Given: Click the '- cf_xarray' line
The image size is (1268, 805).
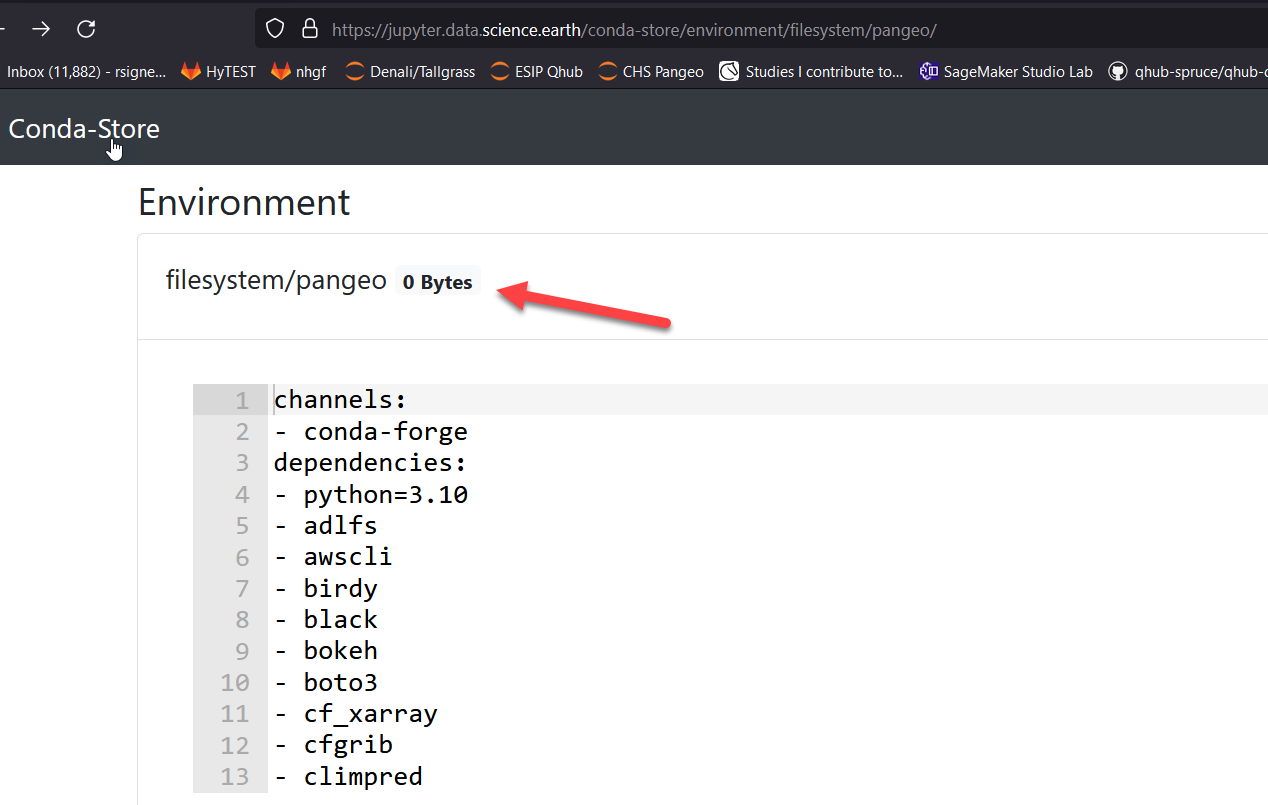Looking at the screenshot, I should [355, 713].
